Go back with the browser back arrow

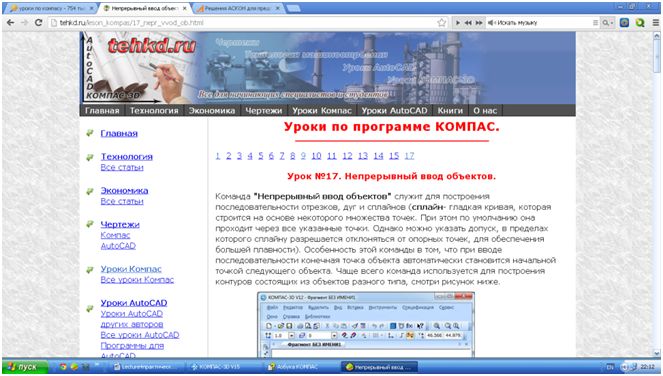(x=11, y=22)
